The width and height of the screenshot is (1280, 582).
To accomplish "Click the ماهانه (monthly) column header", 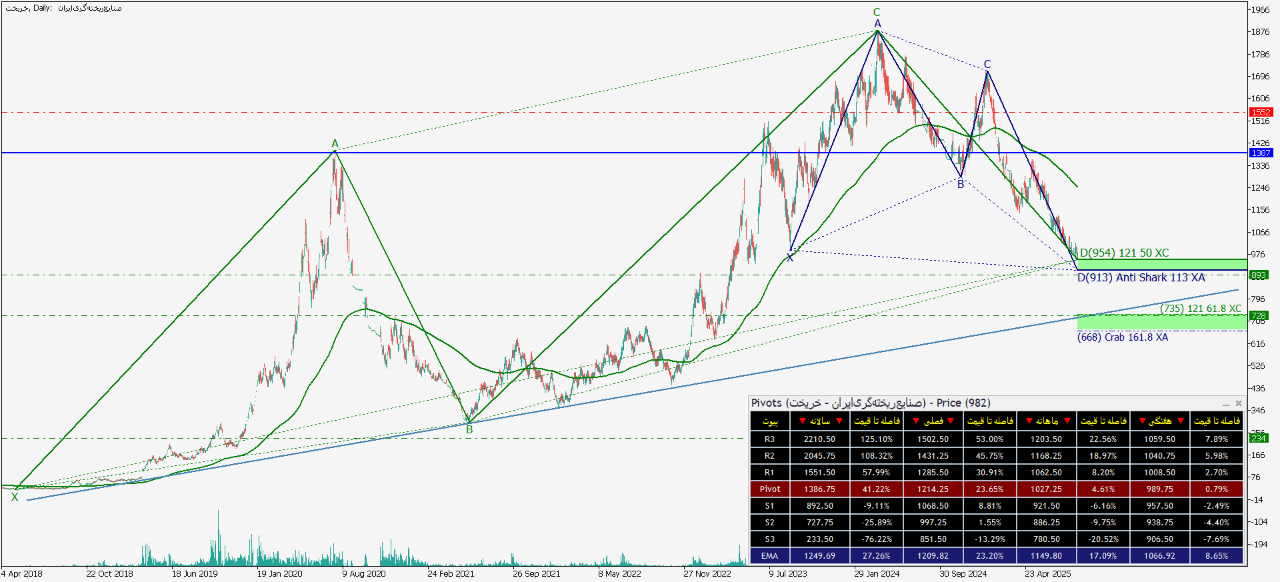I will [x=1044, y=422].
